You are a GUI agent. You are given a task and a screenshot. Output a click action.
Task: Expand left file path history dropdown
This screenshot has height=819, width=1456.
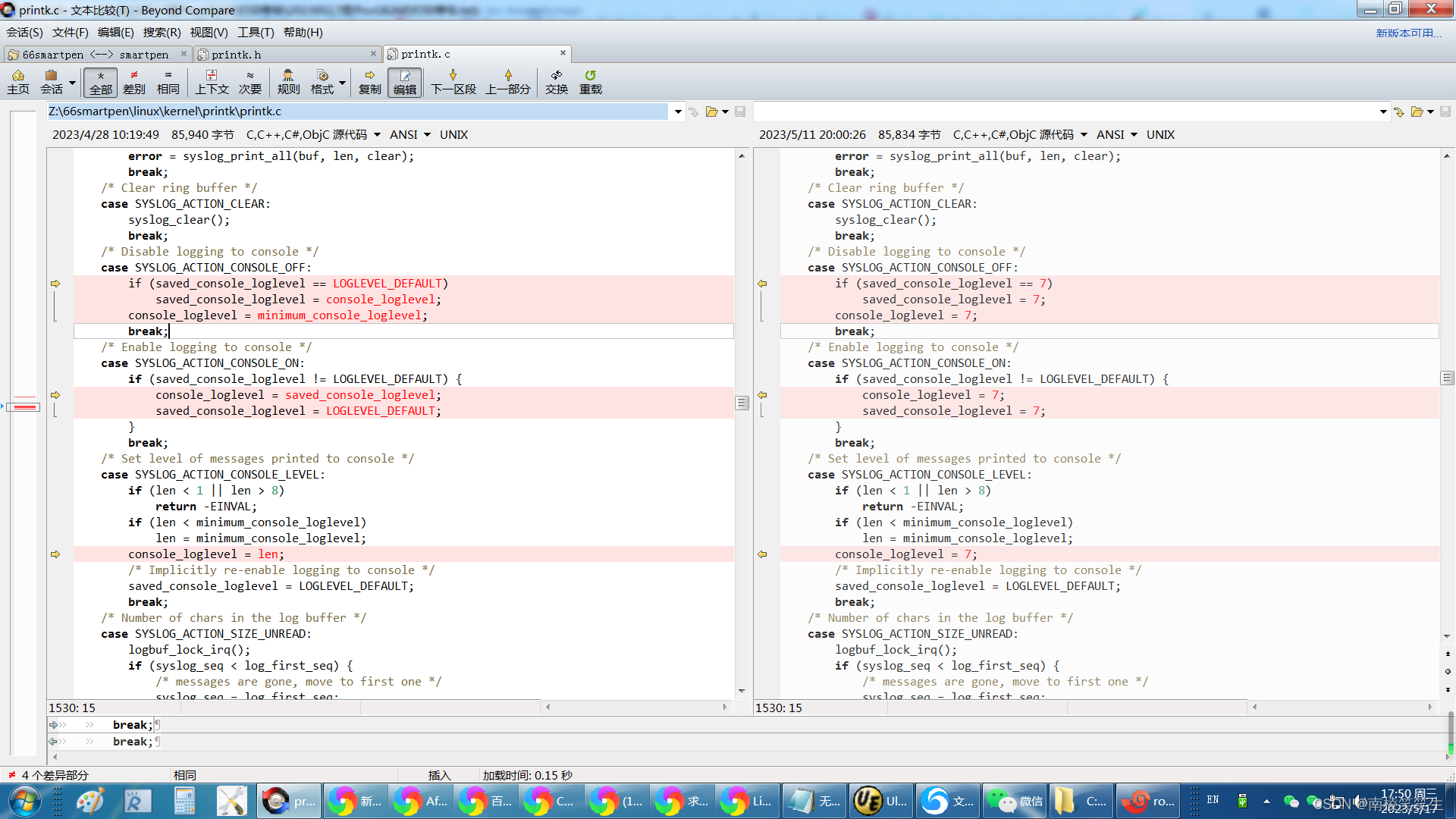[x=677, y=111]
